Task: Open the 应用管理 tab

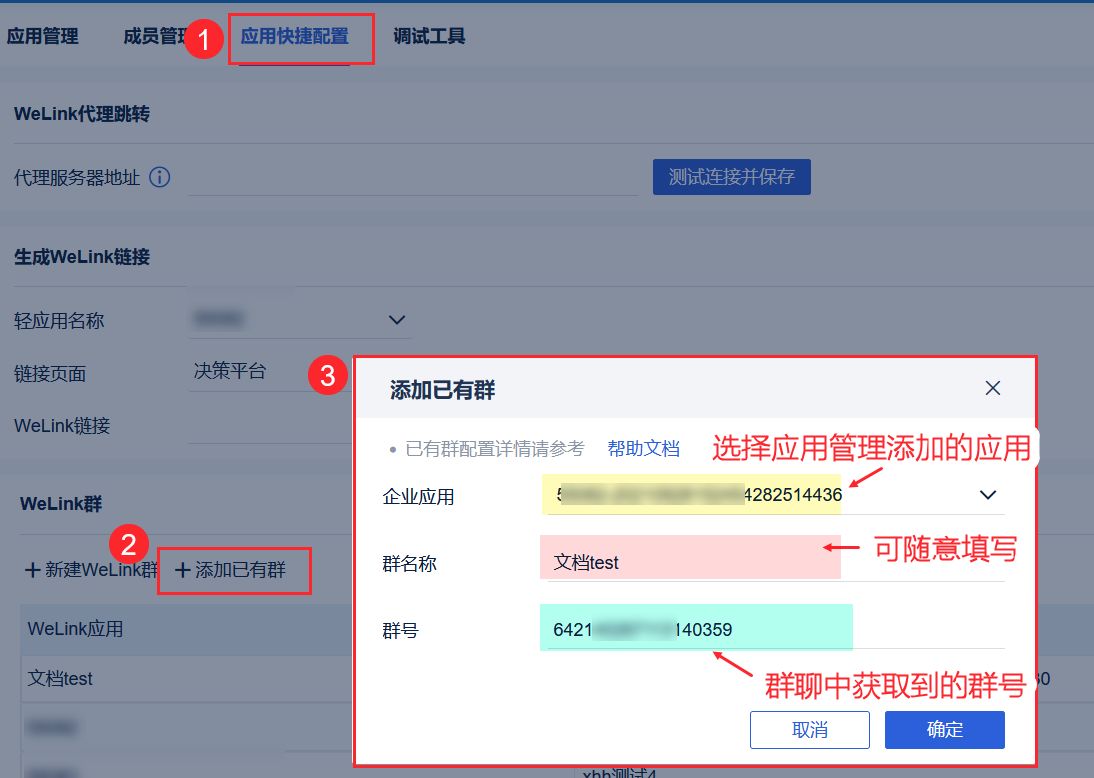Action: click(x=43, y=36)
